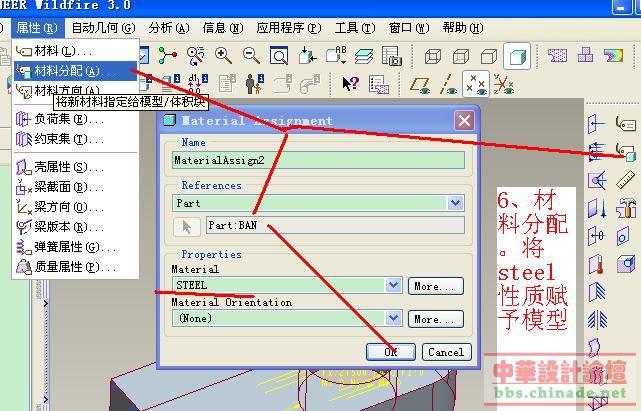Toggle datum planes display
This screenshot has height=411, width=641.
pyautogui.click(x=420, y=84)
